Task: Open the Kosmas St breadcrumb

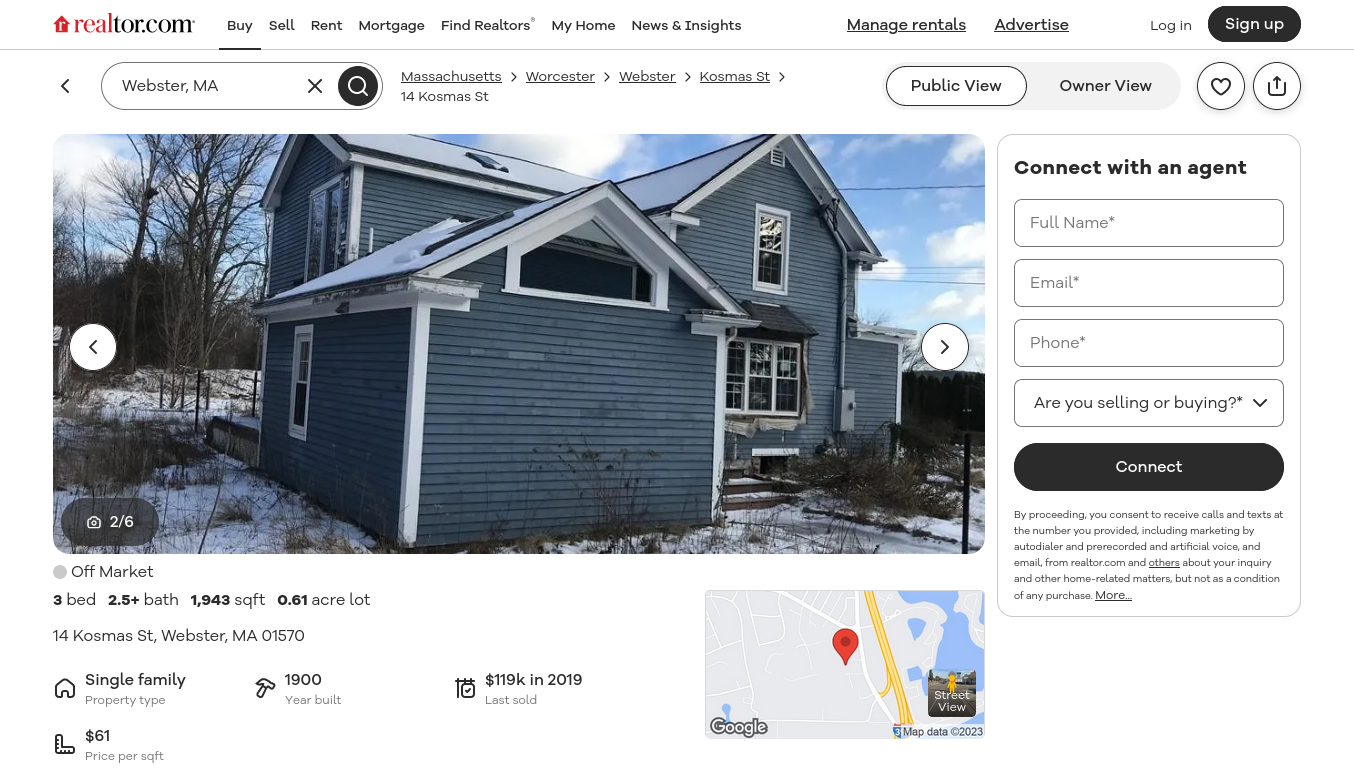Action: [735, 76]
